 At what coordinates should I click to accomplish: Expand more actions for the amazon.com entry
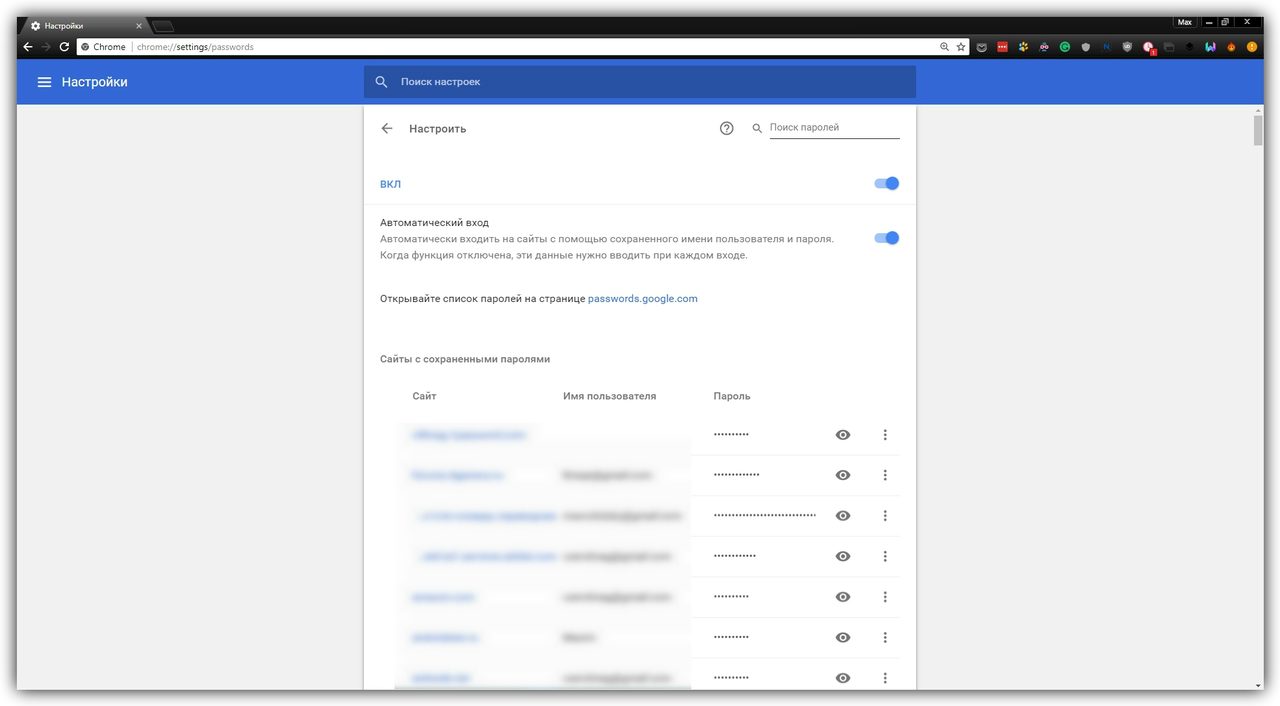[x=885, y=597]
